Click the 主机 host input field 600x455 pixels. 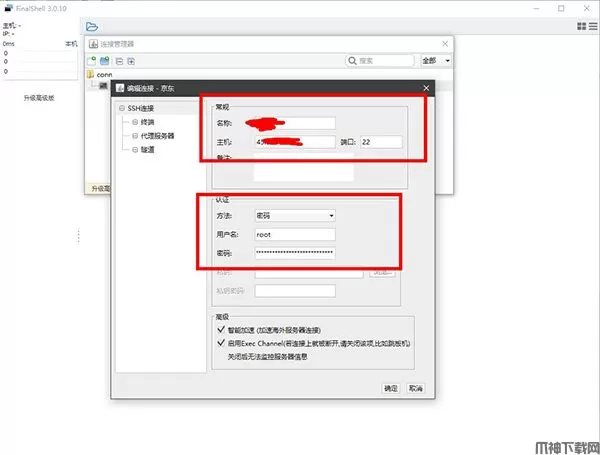pos(295,142)
